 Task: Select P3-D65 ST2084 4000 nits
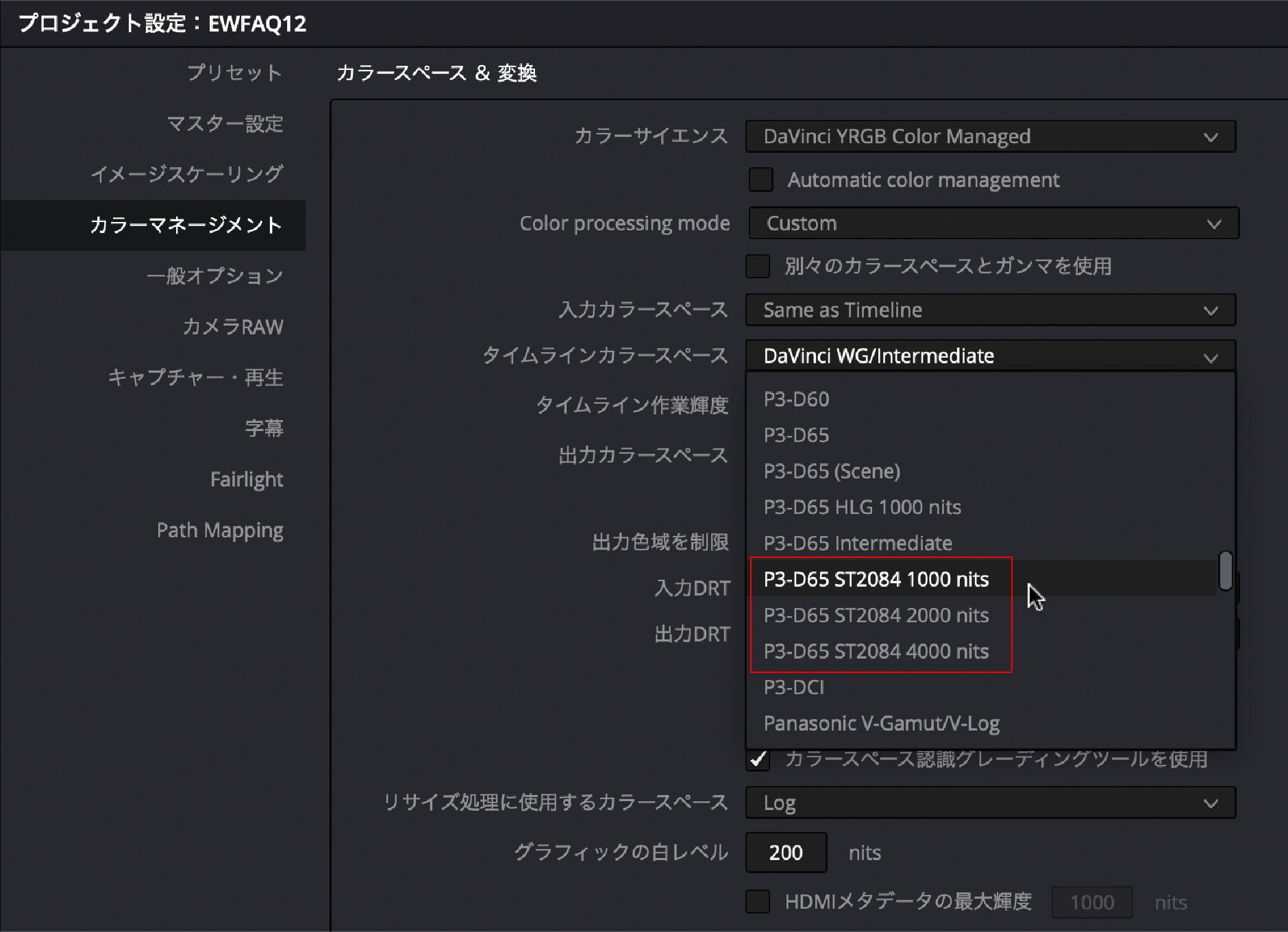coord(981,651)
